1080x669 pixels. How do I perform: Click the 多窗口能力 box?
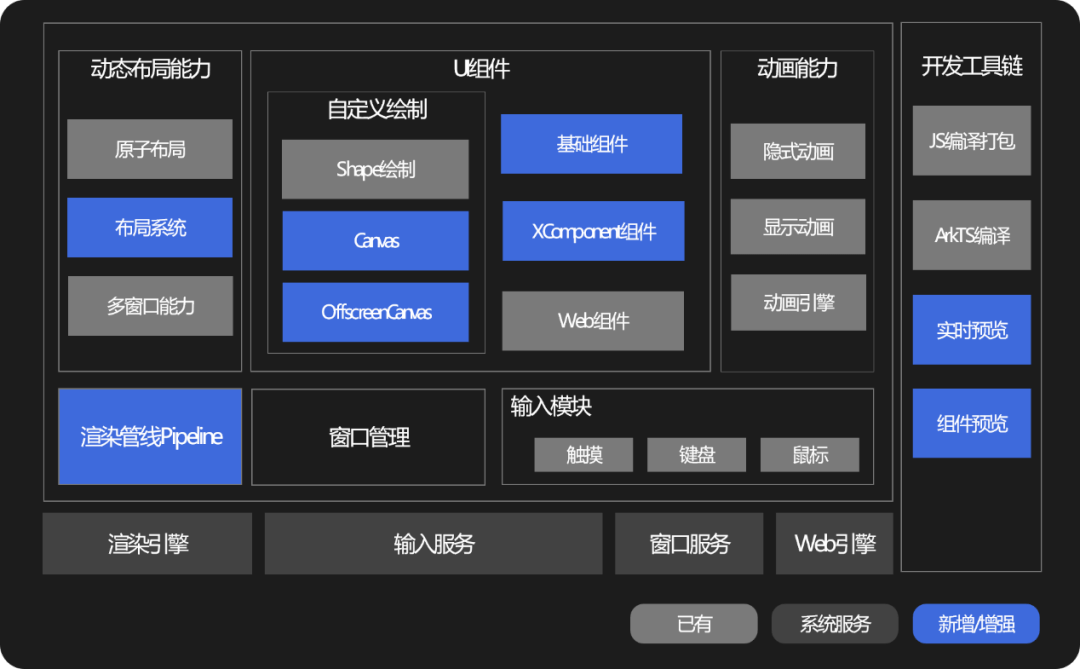150,306
